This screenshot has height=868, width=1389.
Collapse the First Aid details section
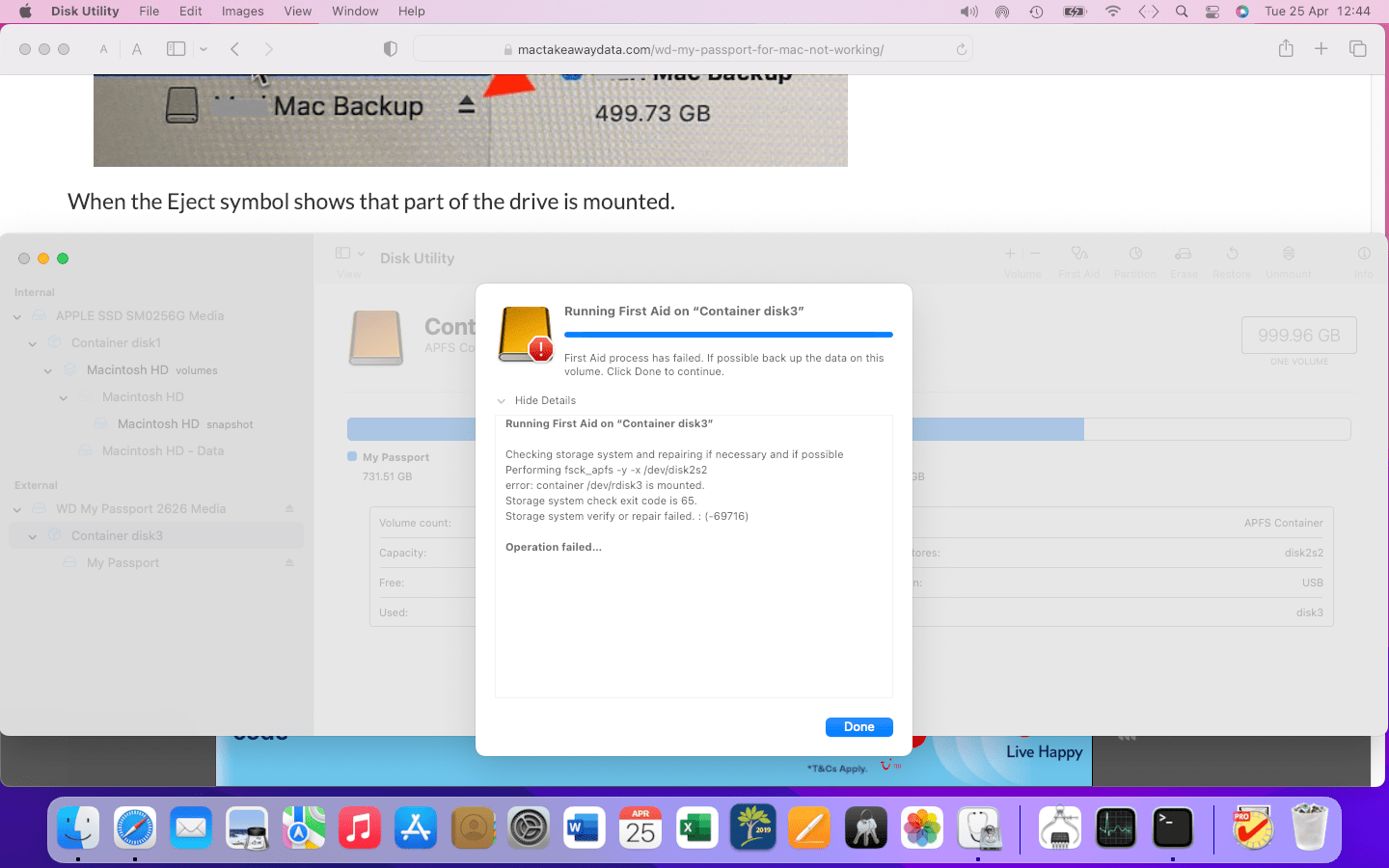pos(536,400)
